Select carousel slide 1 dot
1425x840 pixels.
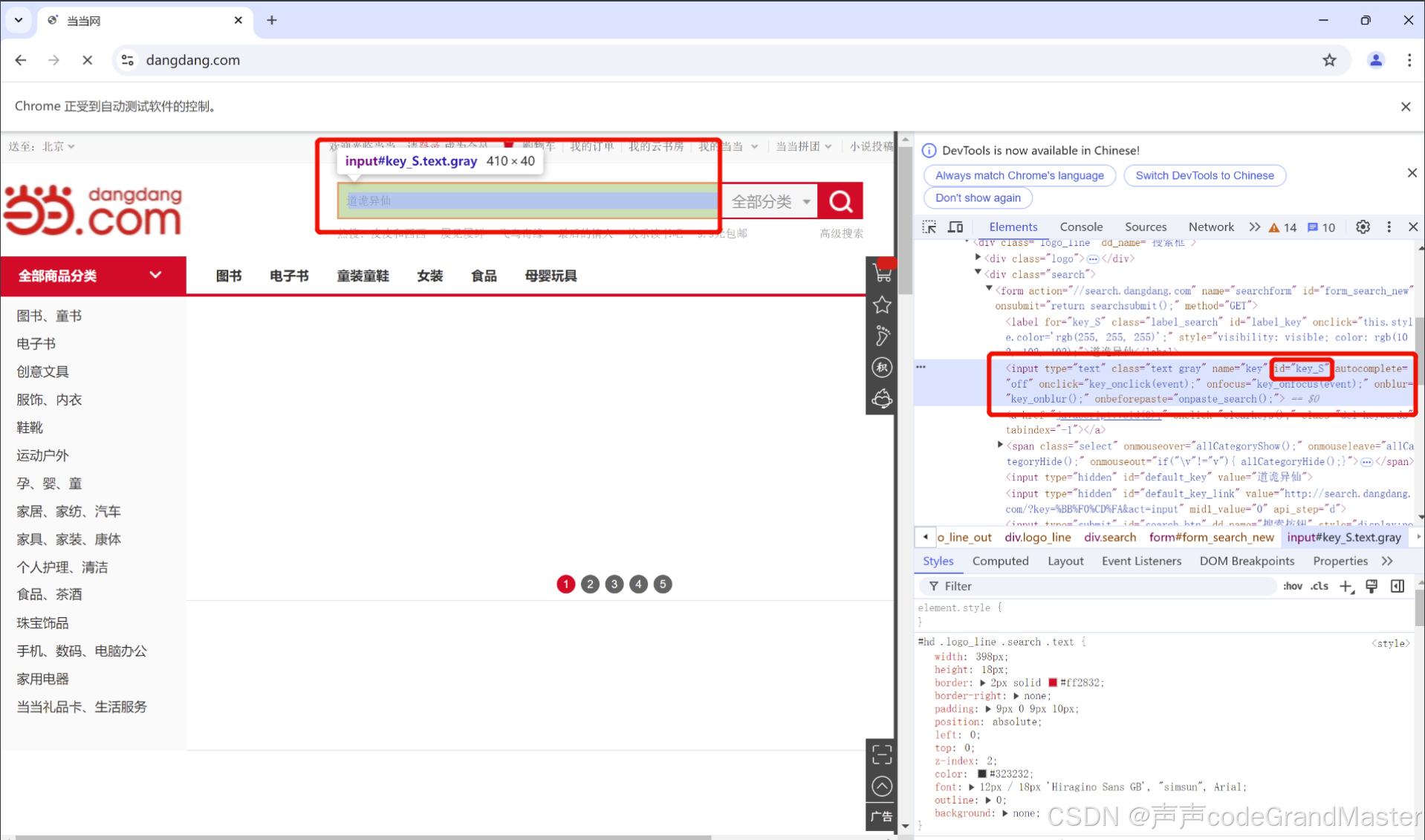[566, 585]
